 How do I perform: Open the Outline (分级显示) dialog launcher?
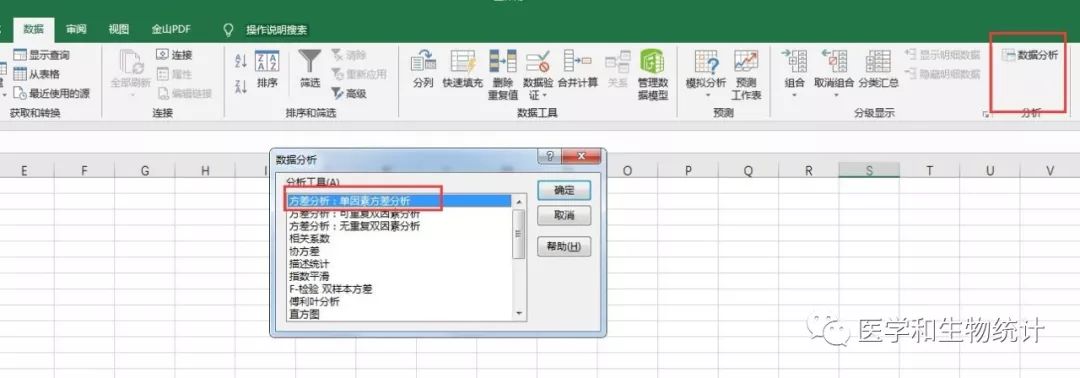point(986,115)
